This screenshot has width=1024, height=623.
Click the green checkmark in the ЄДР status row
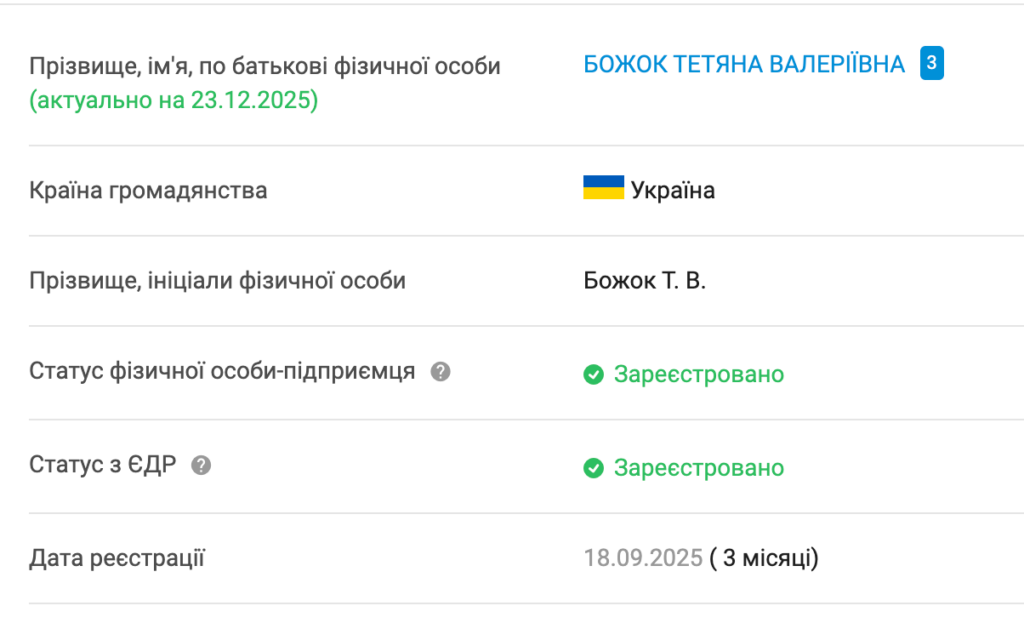[594, 468]
